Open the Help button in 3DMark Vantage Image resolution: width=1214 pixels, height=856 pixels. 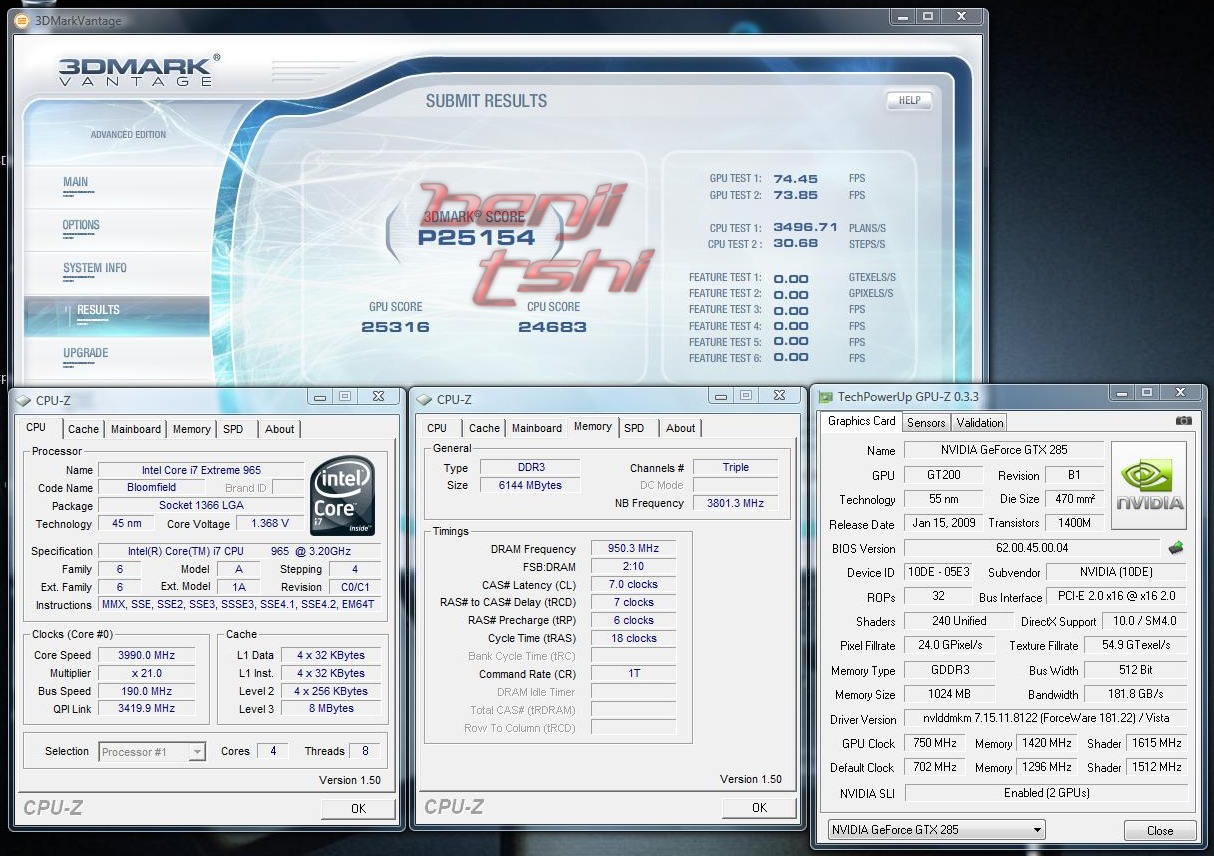click(908, 100)
